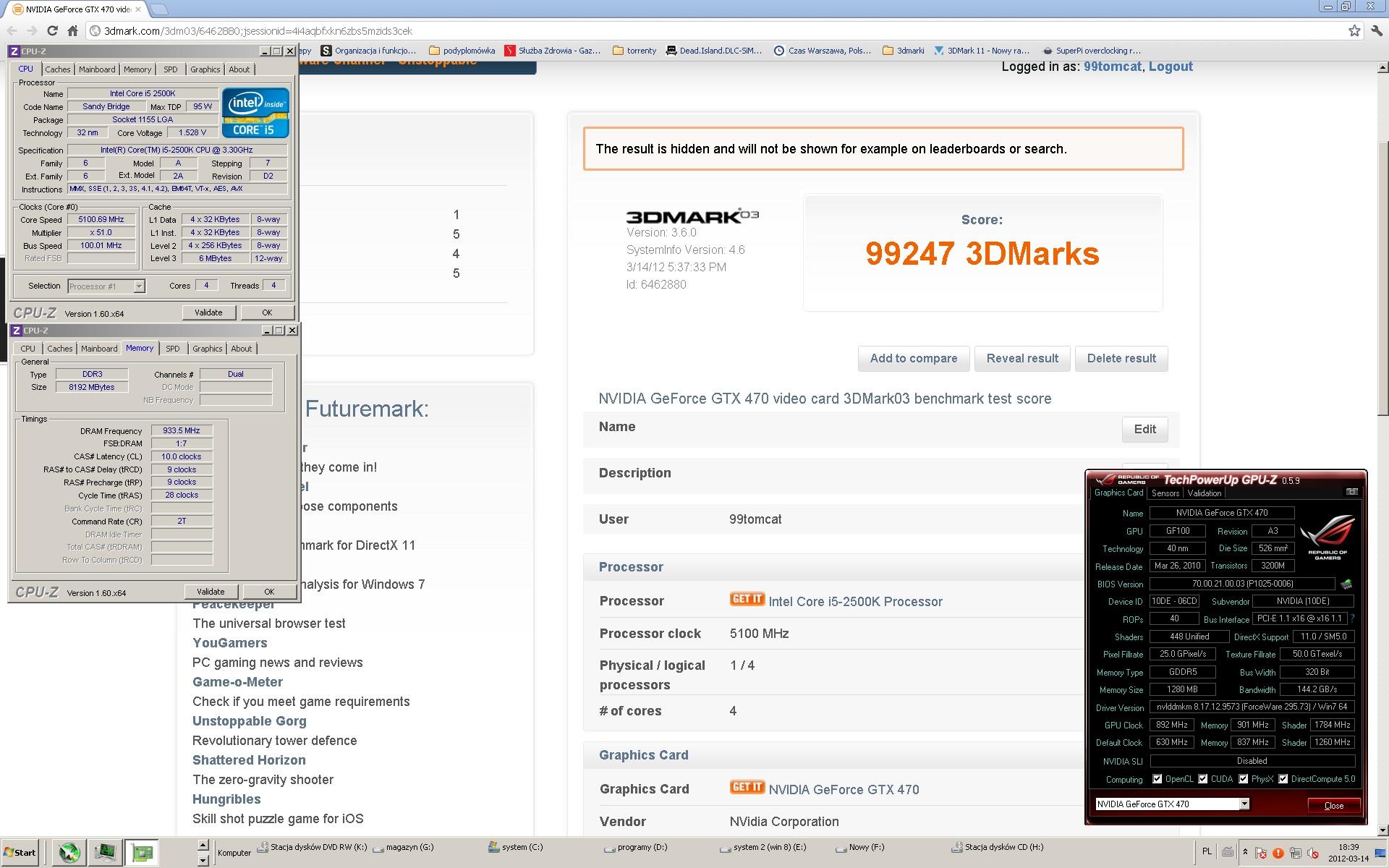Open the Dead.Island.DLC bookmark

714,51
